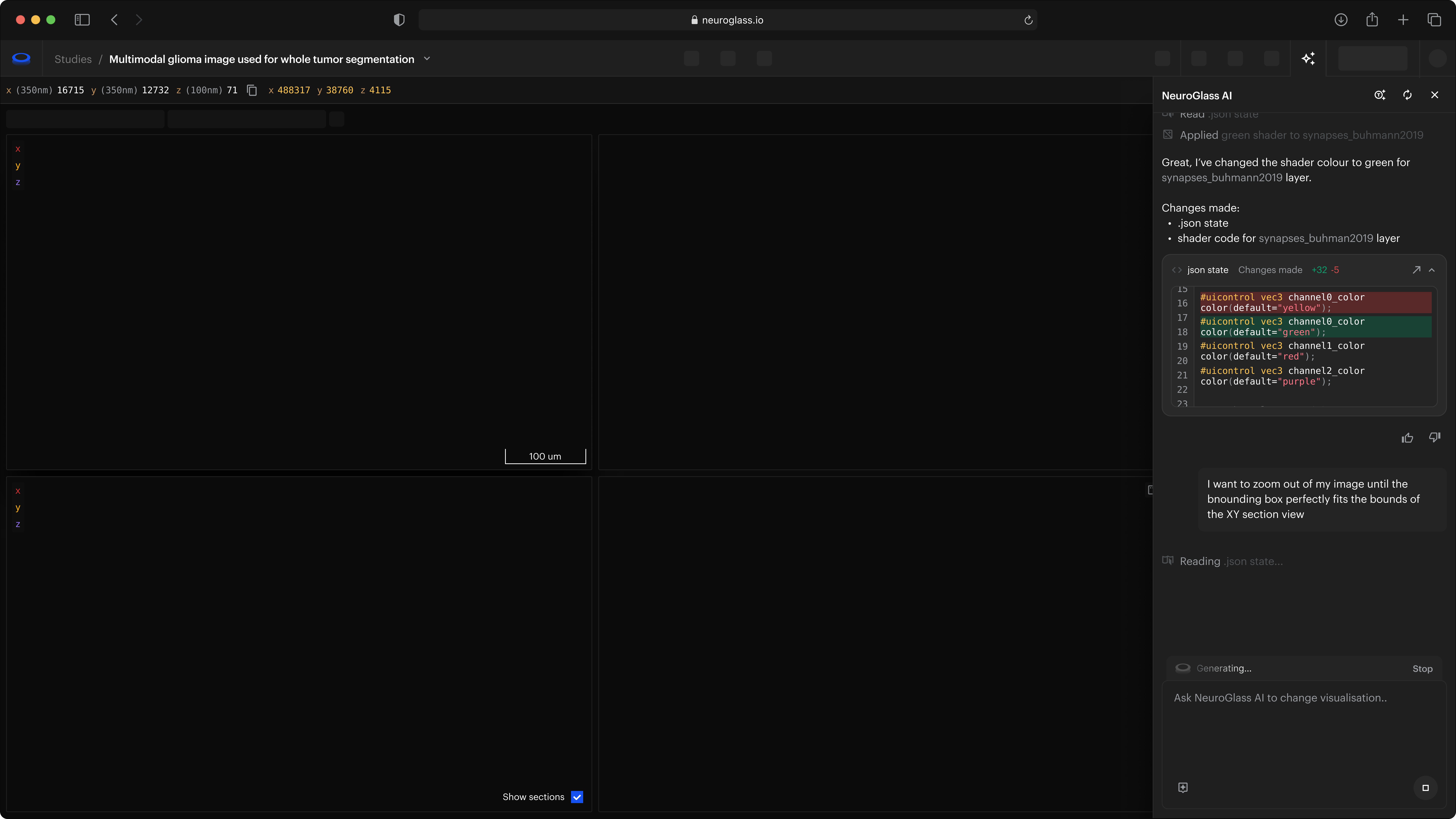Toggle the privacy shield in address bar
Viewport: 1456px width, 819px height.
click(399, 20)
